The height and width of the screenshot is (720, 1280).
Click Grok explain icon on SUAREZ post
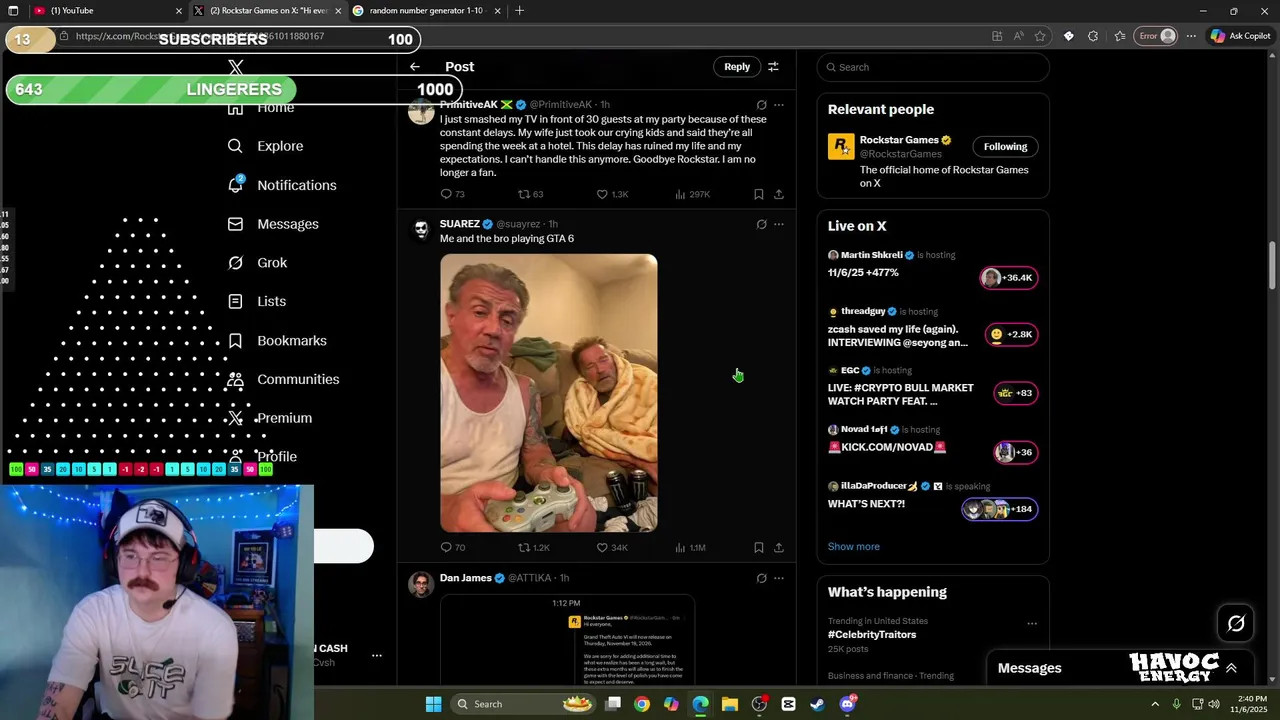pos(761,224)
